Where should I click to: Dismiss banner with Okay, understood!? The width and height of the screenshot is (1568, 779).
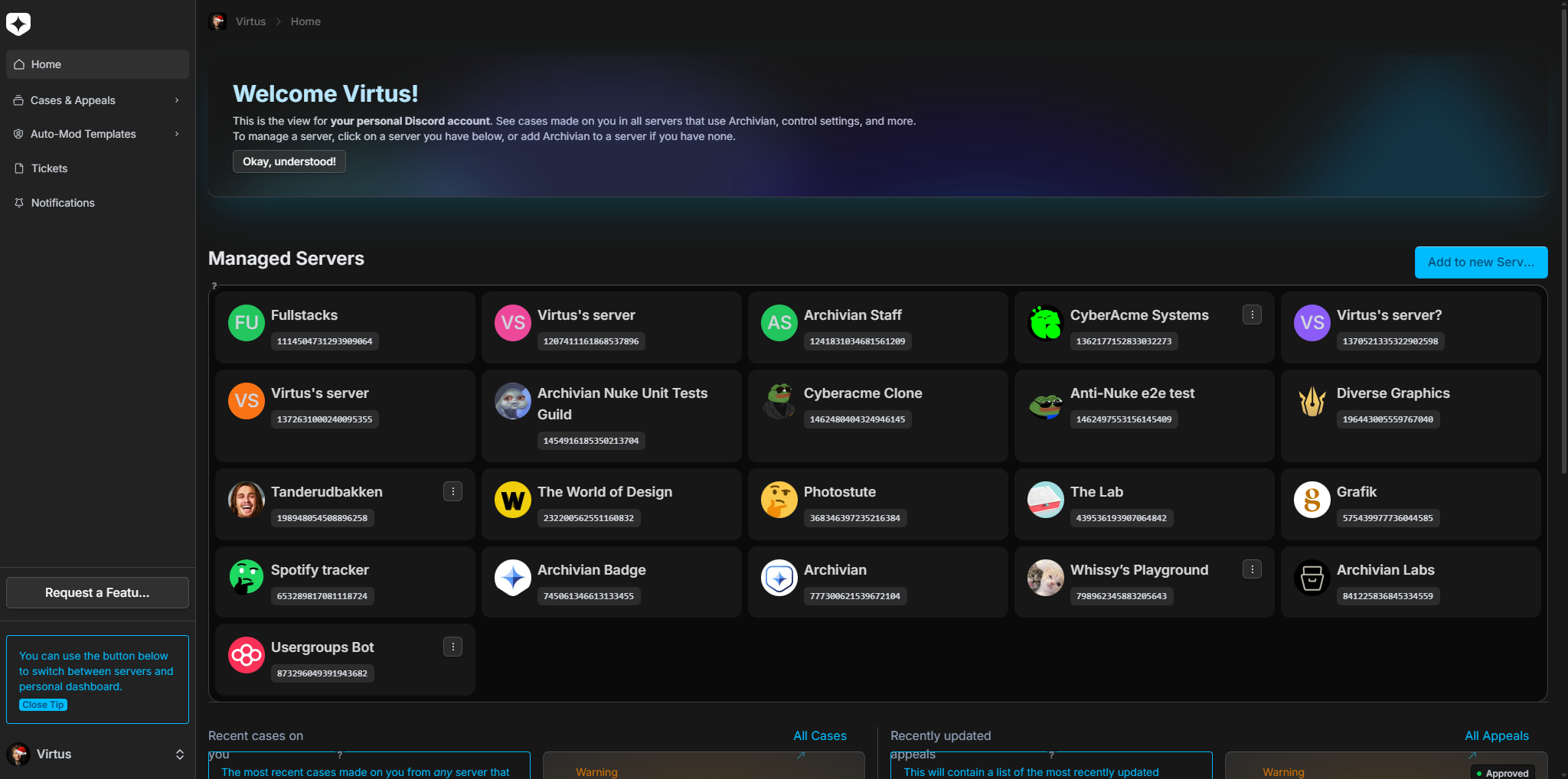(289, 161)
